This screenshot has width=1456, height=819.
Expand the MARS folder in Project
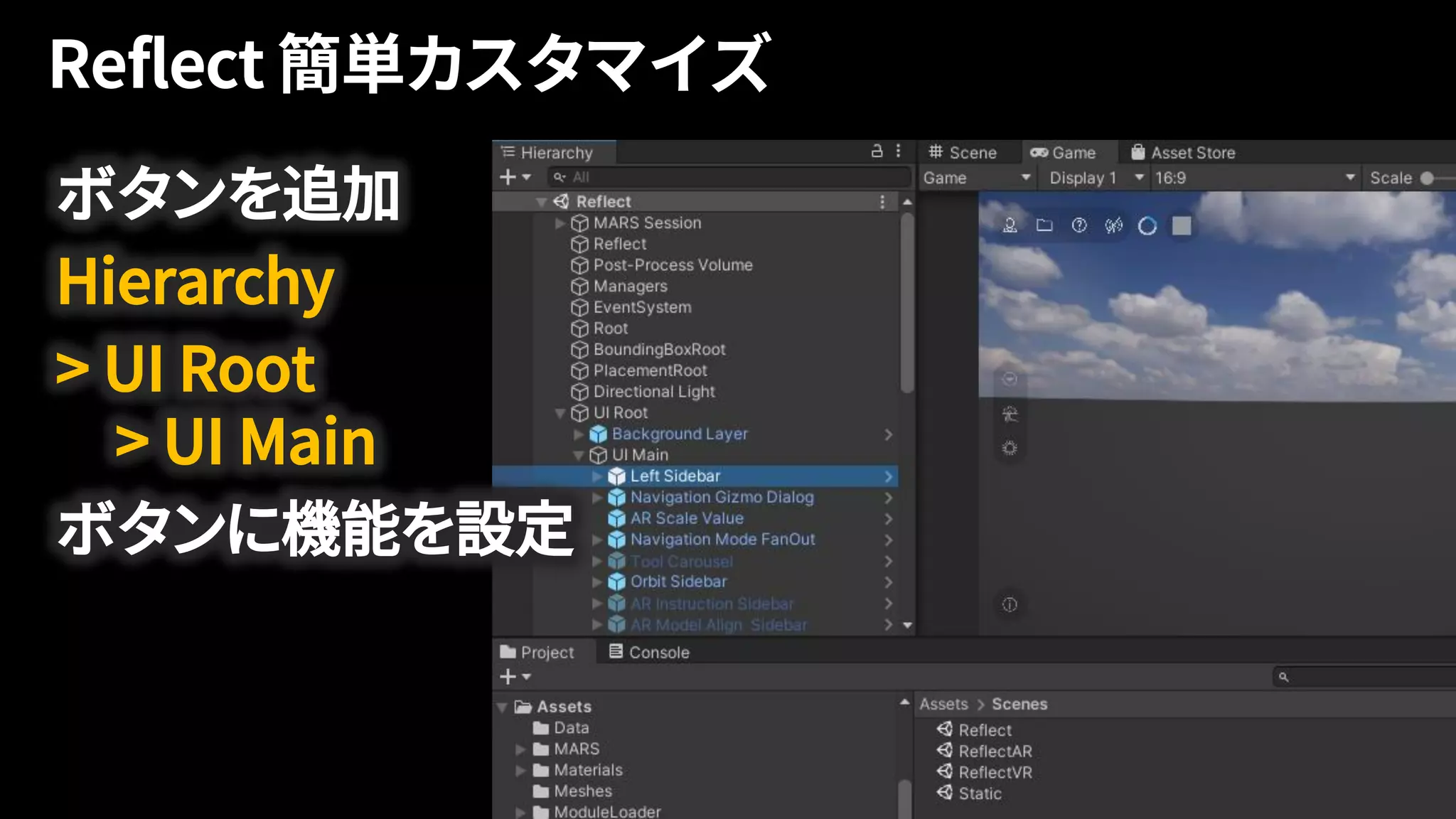[x=520, y=749]
